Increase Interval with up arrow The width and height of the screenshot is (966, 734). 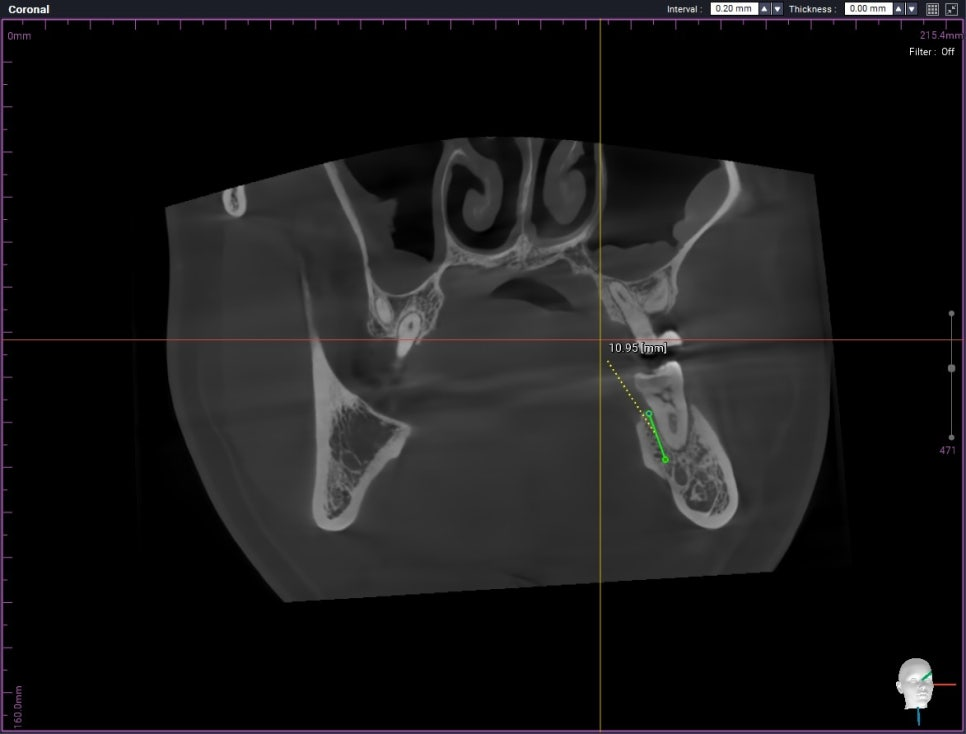coord(765,9)
